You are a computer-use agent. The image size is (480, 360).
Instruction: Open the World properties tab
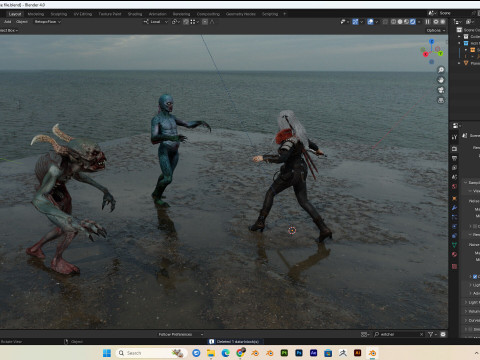click(x=454, y=186)
